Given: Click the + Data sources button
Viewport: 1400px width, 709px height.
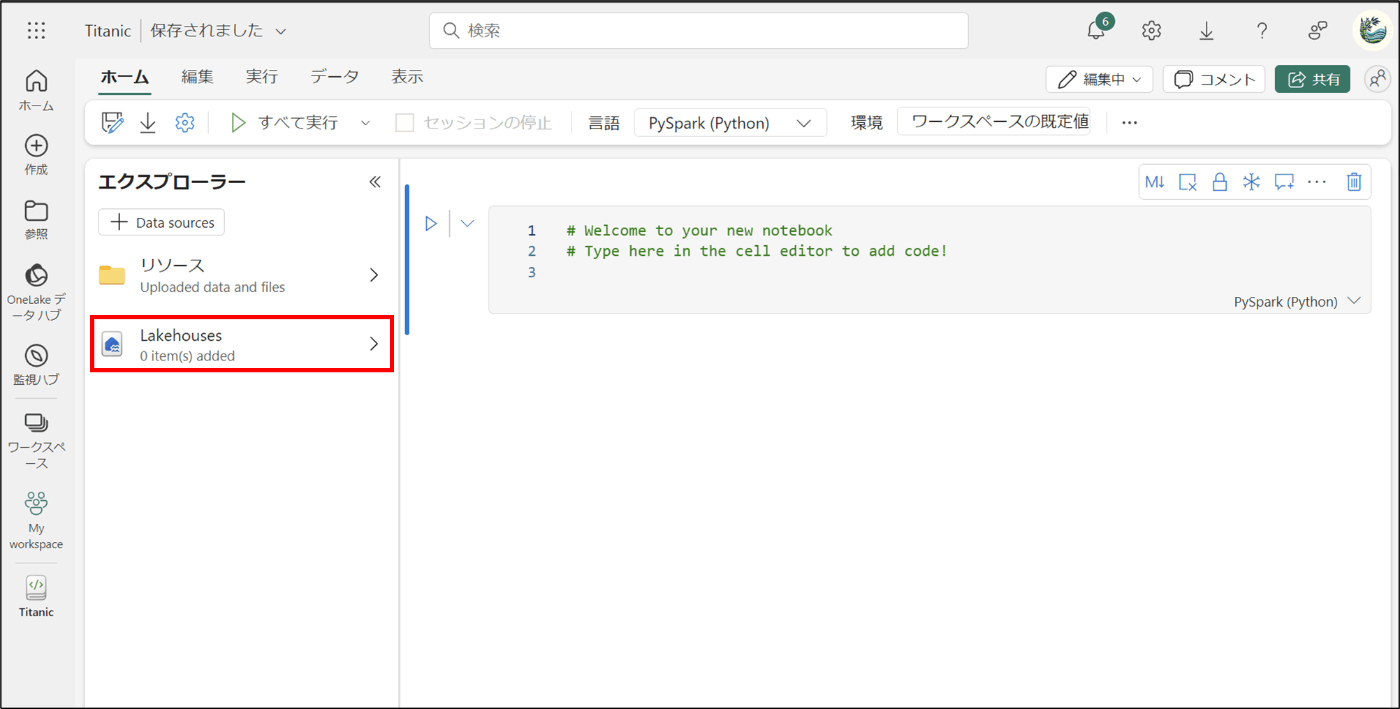Looking at the screenshot, I should [161, 222].
